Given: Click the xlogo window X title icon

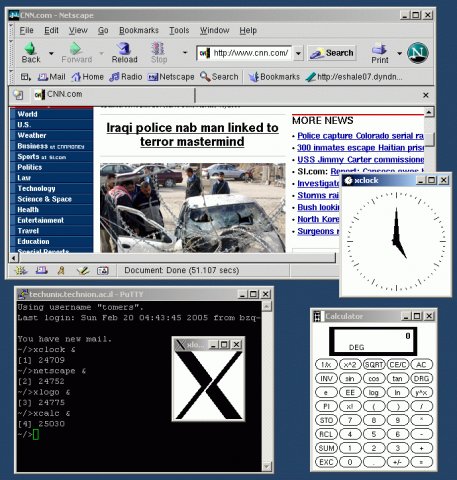Looking at the screenshot, I should pyautogui.click(x=180, y=344).
